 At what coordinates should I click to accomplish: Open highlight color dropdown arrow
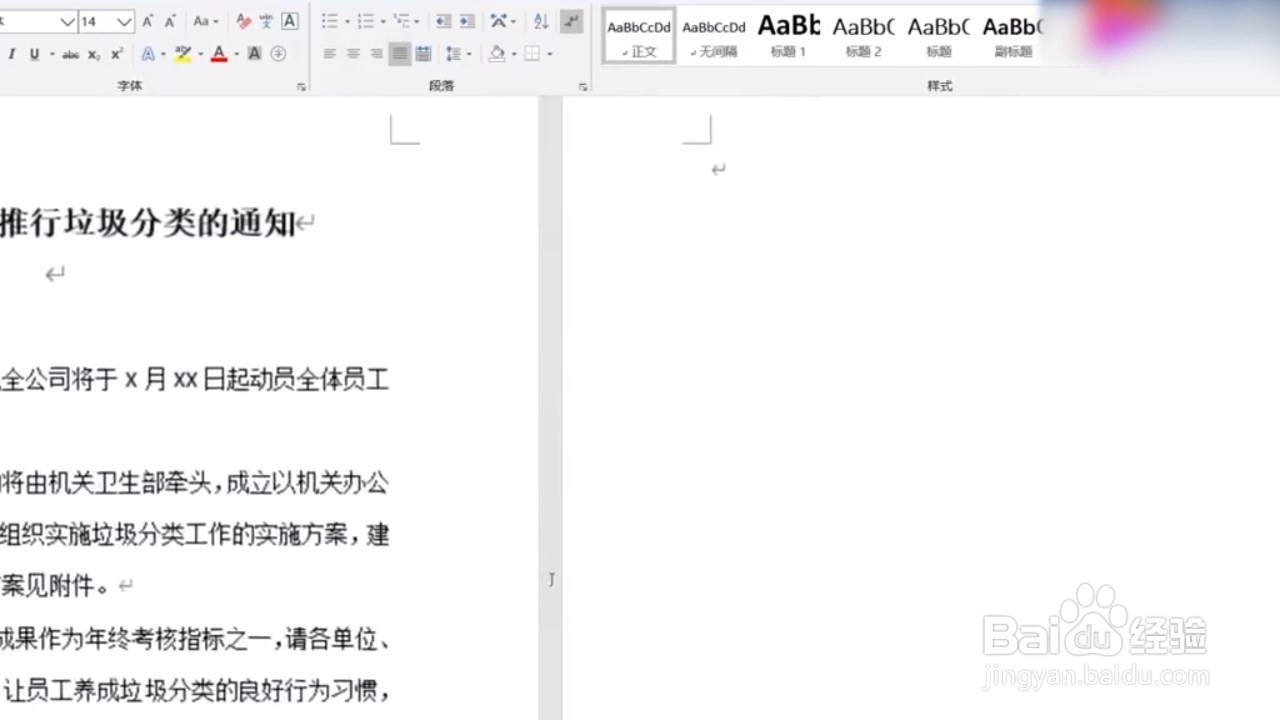point(200,54)
